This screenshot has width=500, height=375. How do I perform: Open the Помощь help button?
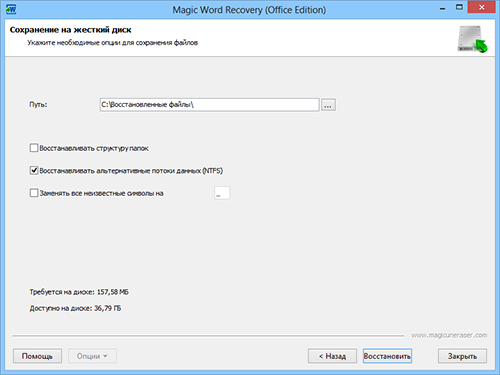tap(37, 356)
